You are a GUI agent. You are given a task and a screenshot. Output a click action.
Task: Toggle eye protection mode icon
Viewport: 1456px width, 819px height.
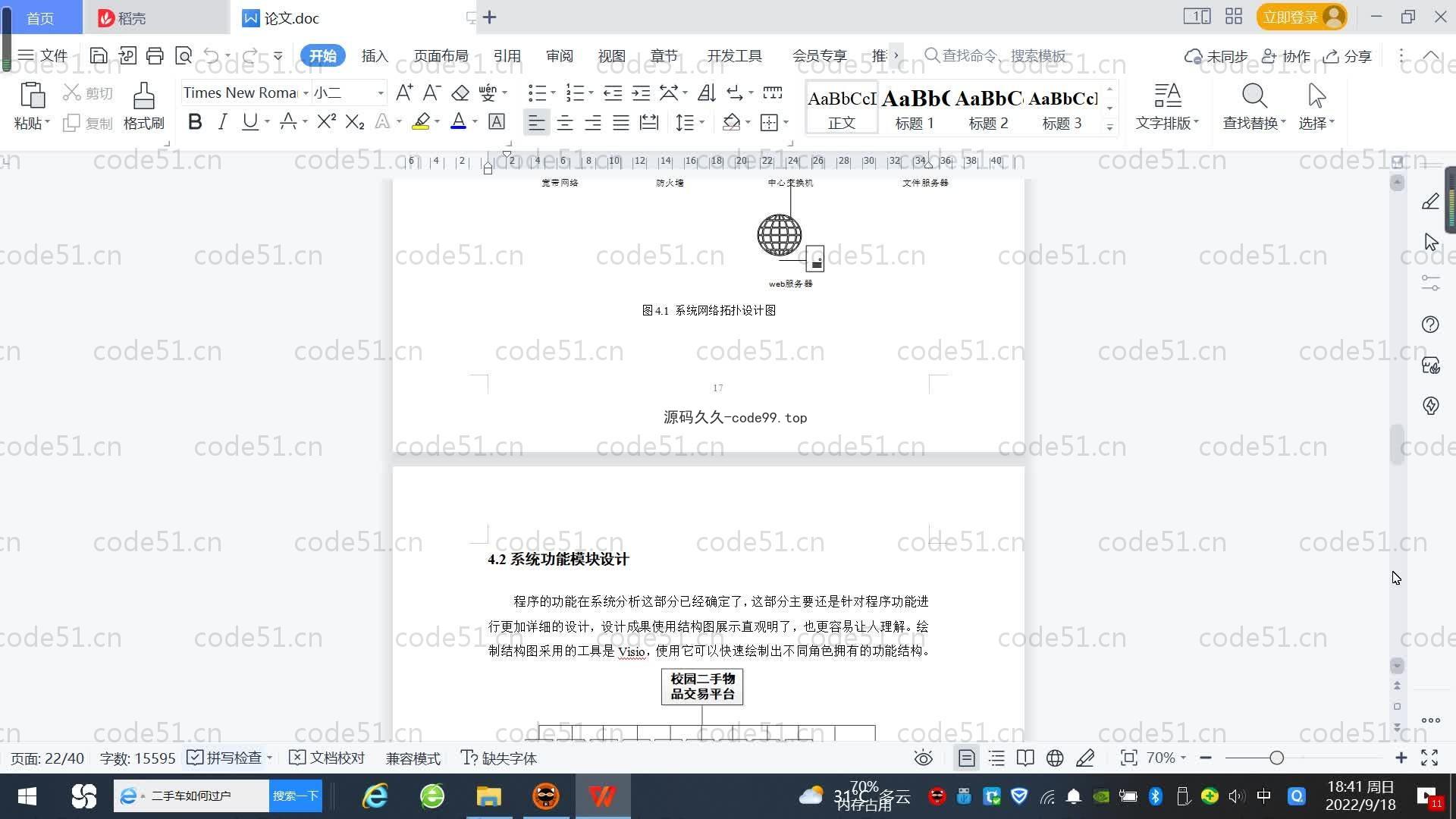tap(923, 758)
